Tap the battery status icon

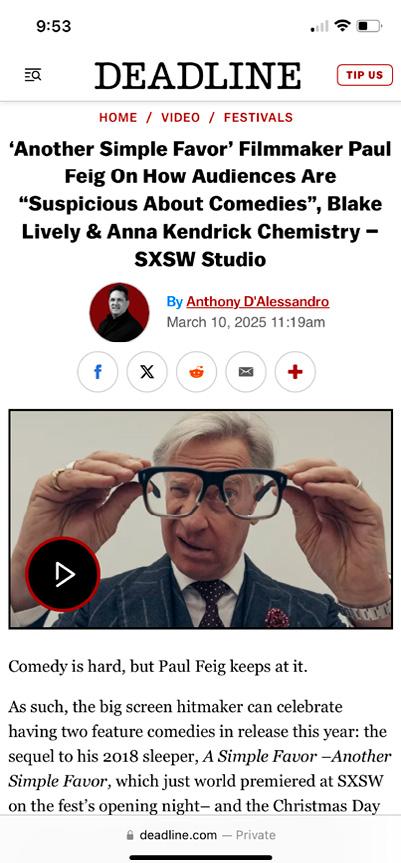[x=369, y=25]
